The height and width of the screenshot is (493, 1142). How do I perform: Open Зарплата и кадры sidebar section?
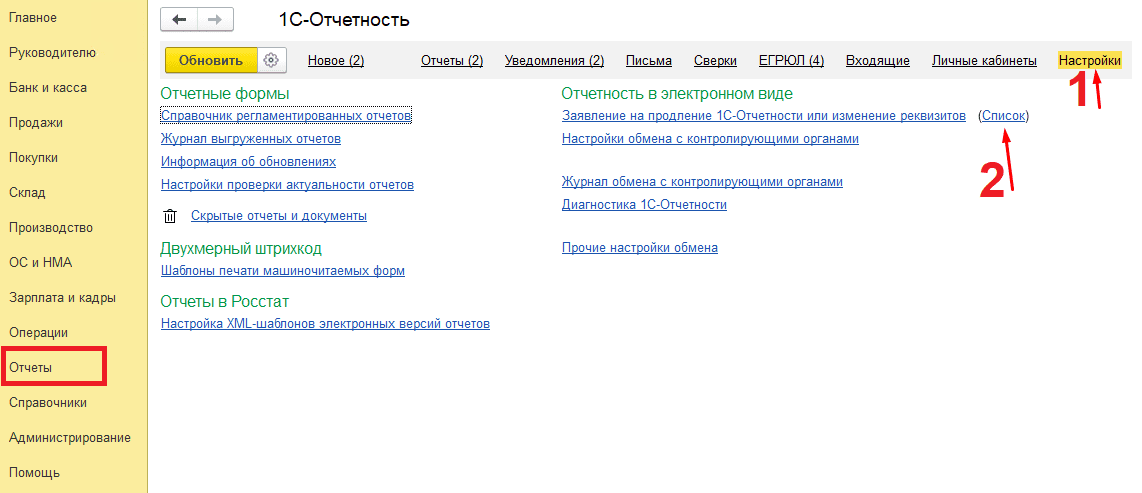pyautogui.click(x=63, y=297)
